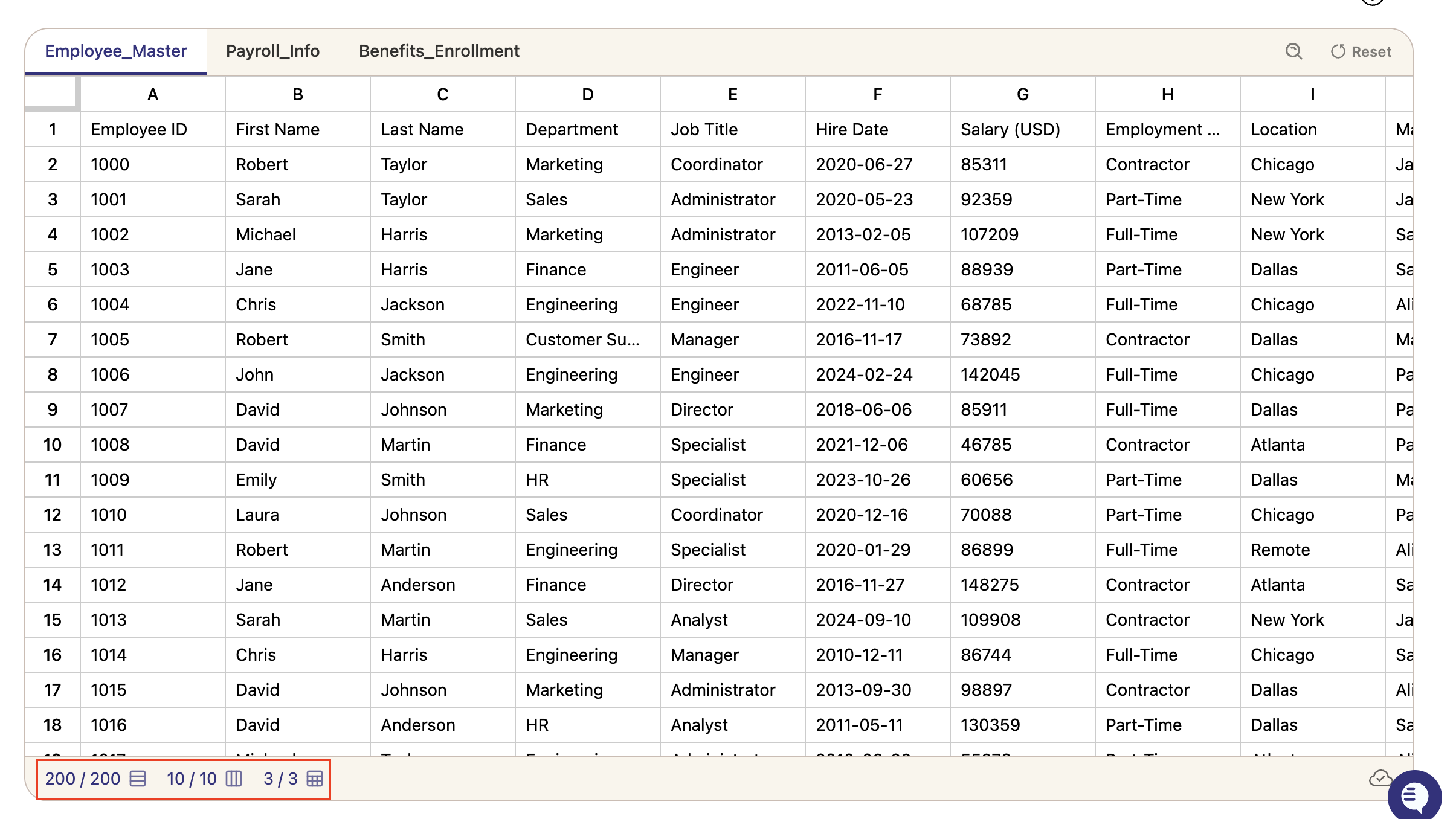Viewport: 1456px width, 819px height.
Task: Select column A header
Action: 152,94
